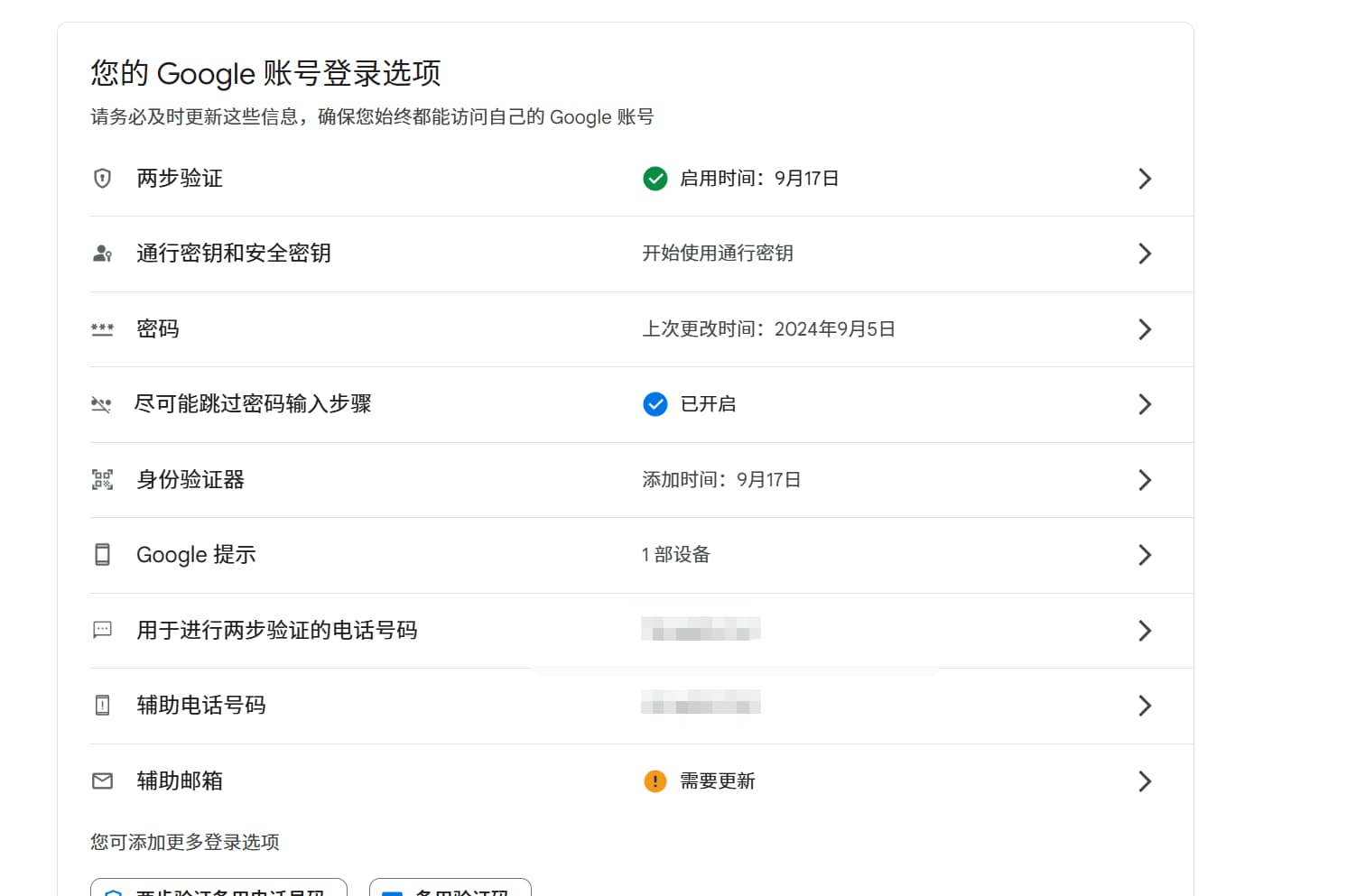Click the 开始使用通行密钥 link text
The width and height of the screenshot is (1365, 896).
pyautogui.click(x=718, y=254)
